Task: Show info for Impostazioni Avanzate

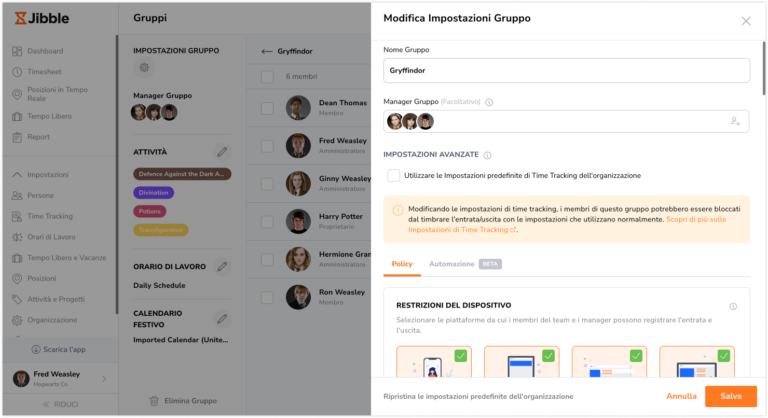Action: (x=487, y=155)
